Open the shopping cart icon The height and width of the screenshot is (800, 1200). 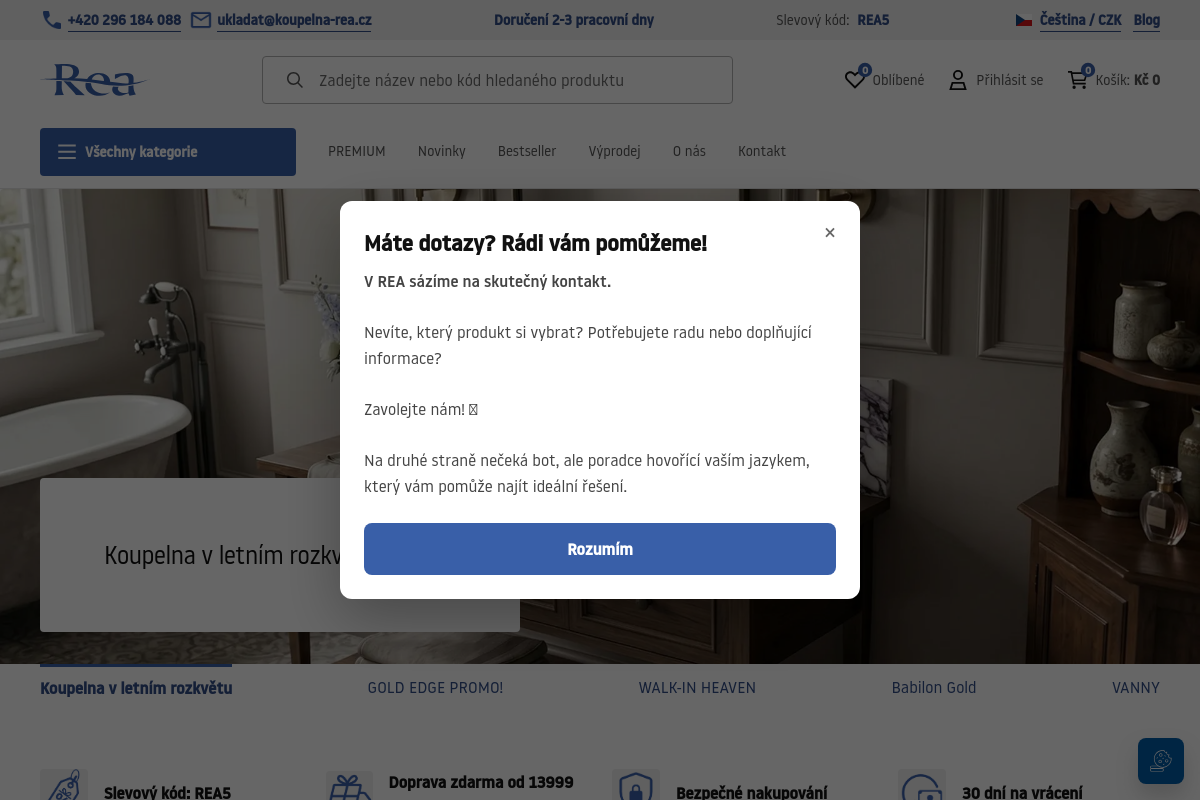[1077, 79]
